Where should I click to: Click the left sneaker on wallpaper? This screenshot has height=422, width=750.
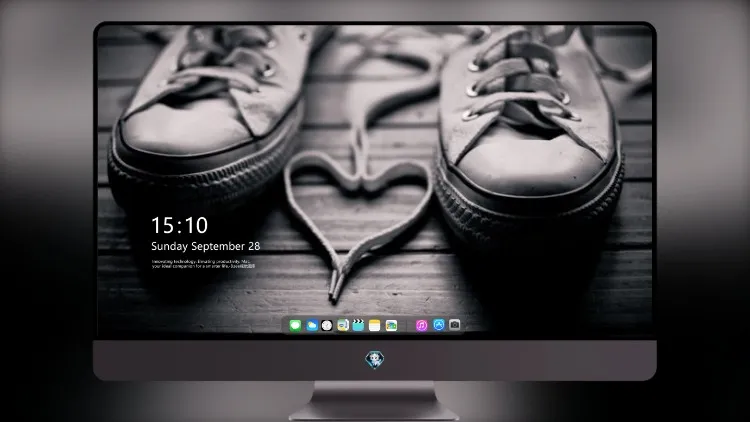[x=207, y=115]
